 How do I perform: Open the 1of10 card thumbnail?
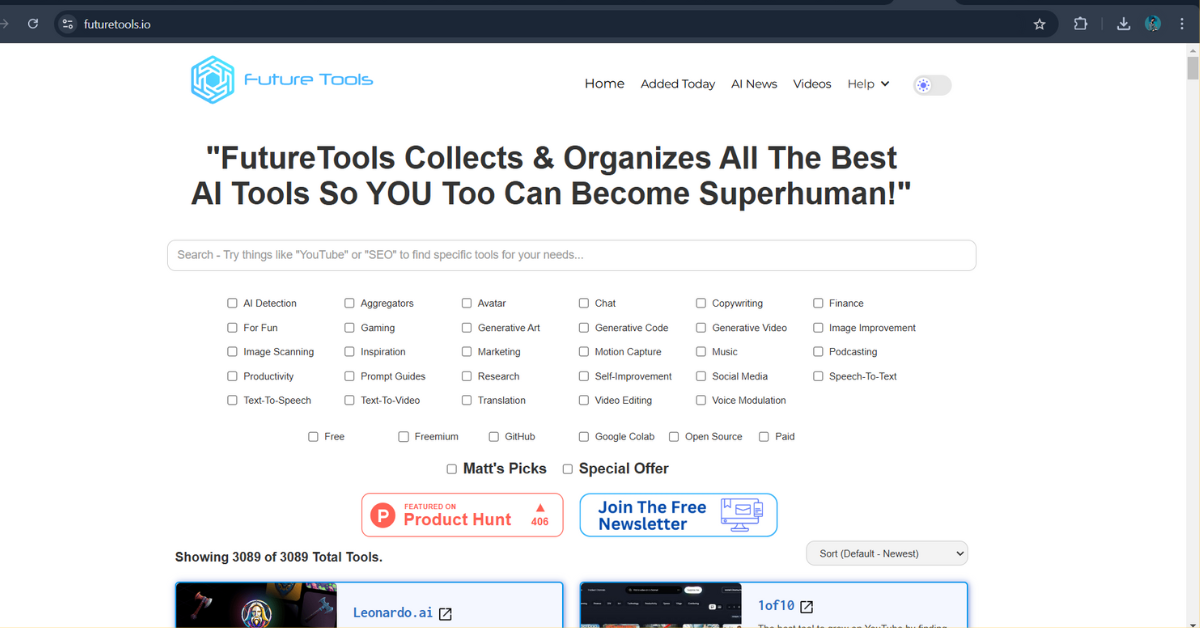661,606
